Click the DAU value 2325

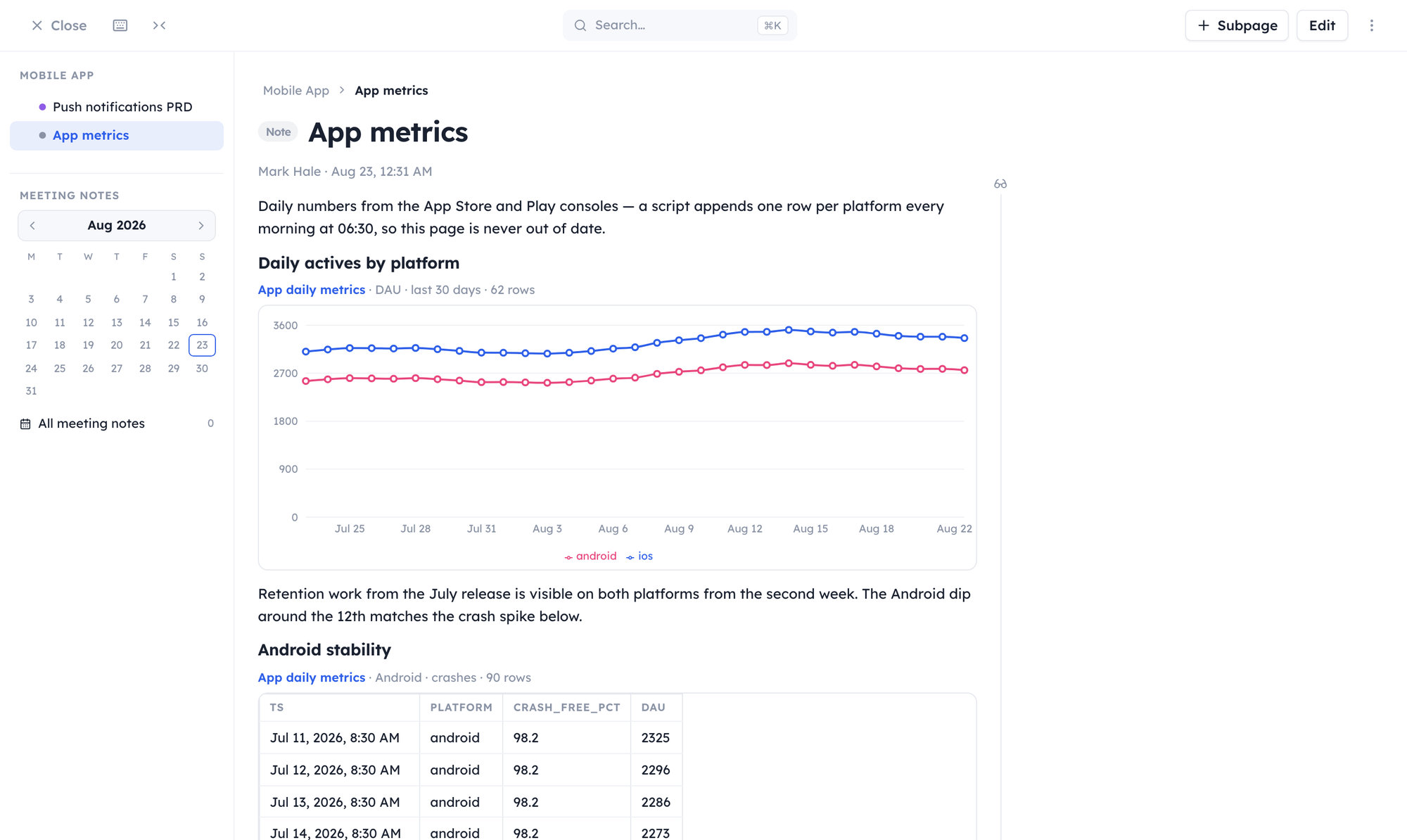pyautogui.click(x=656, y=738)
